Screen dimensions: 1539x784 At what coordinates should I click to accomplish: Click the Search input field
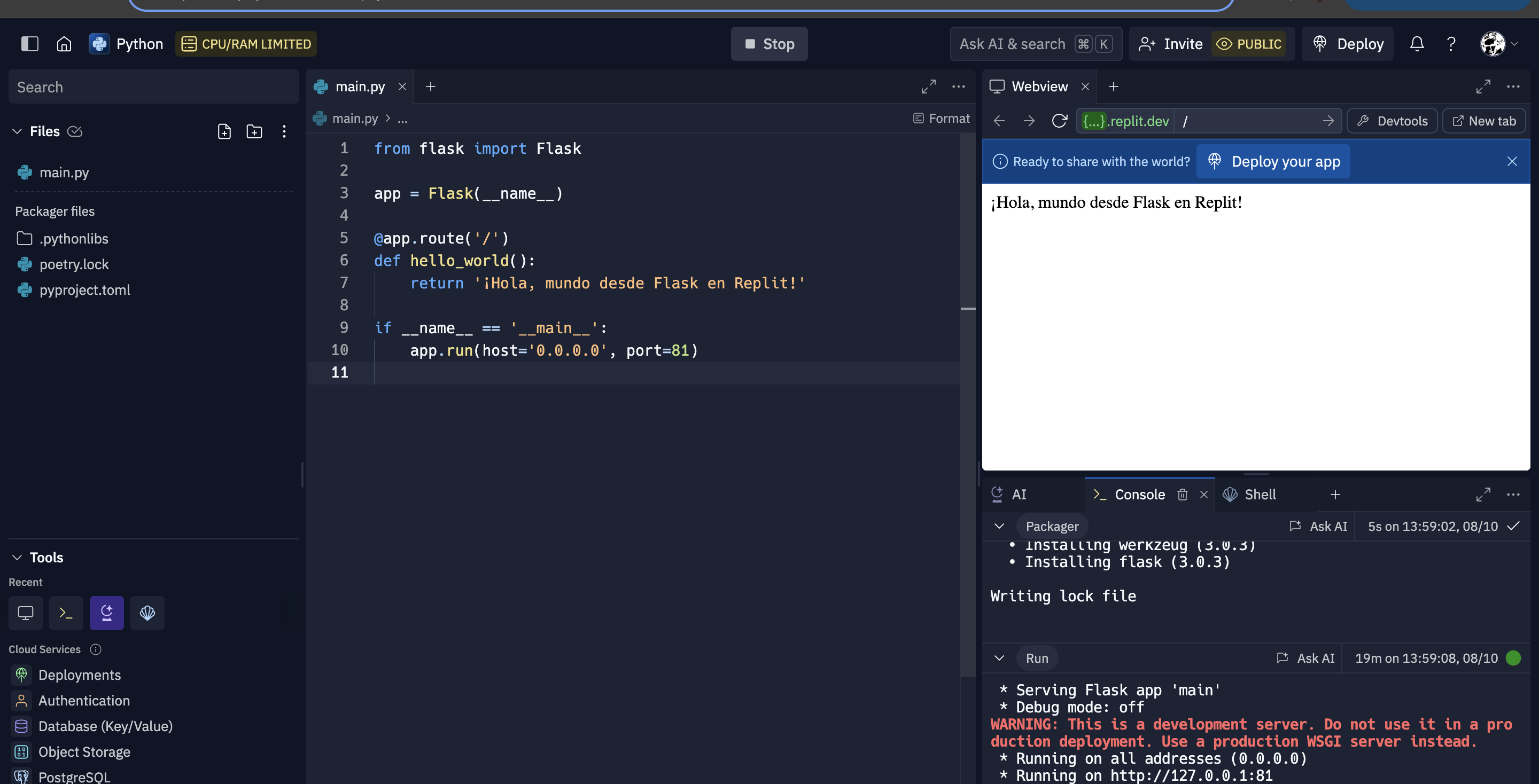click(153, 87)
